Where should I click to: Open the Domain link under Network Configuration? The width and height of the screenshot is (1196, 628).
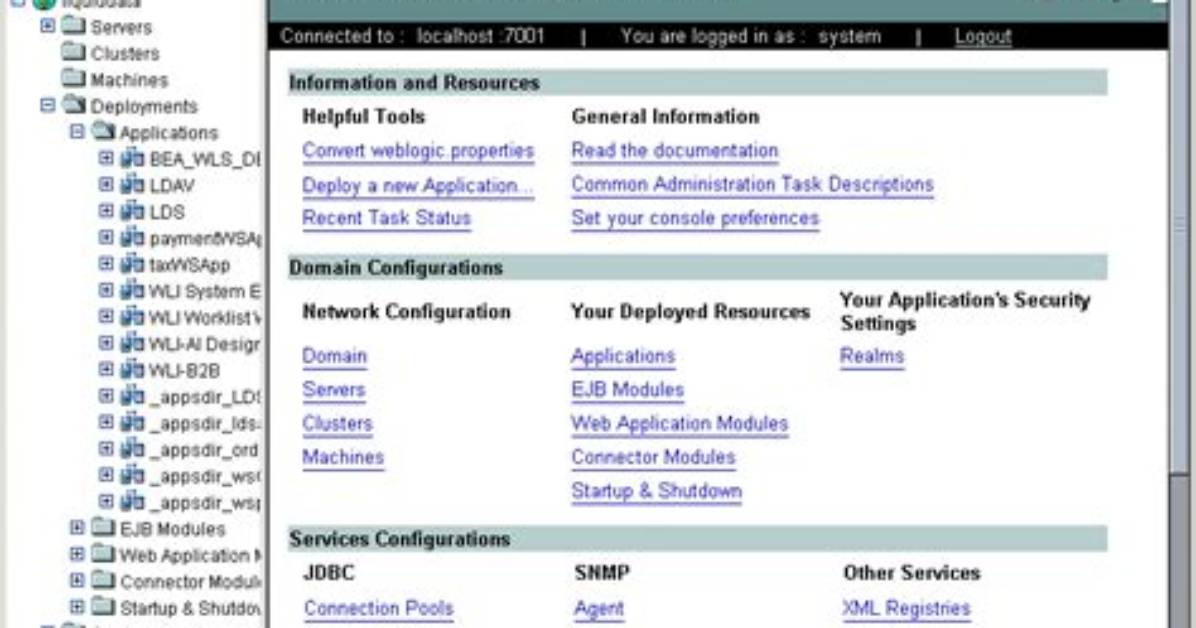(x=334, y=356)
